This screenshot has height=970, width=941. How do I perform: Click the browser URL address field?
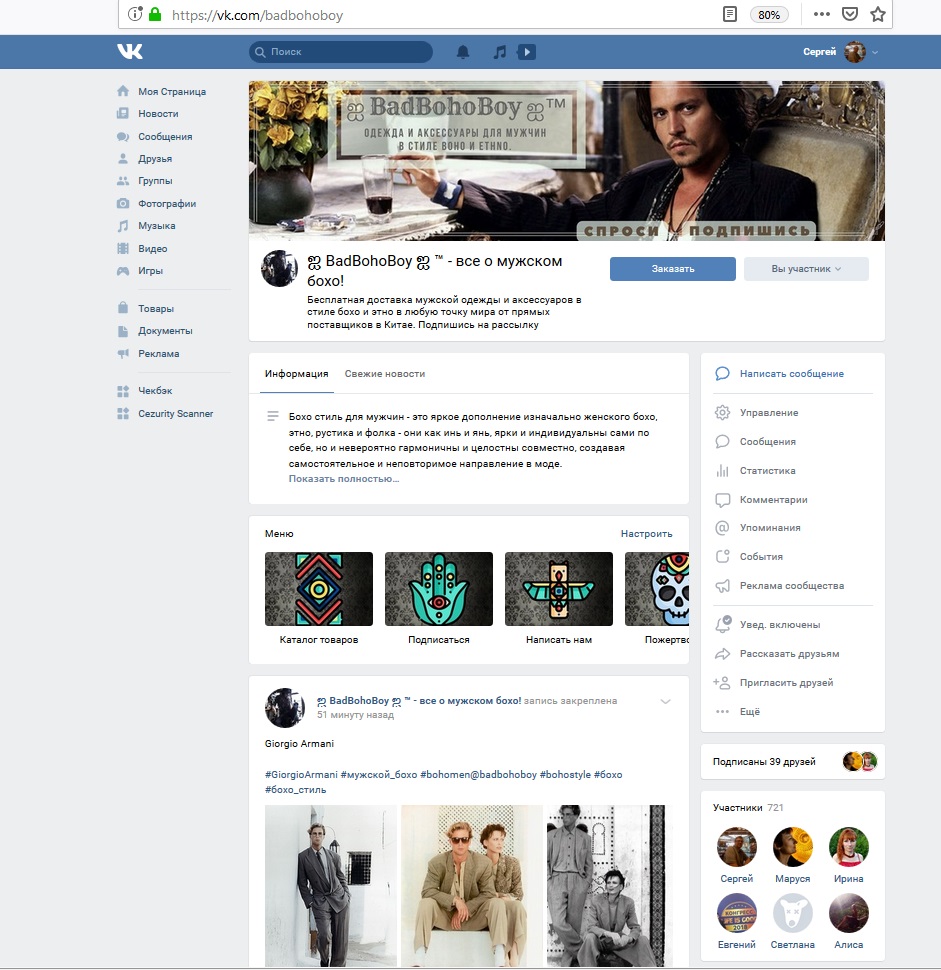(433, 15)
